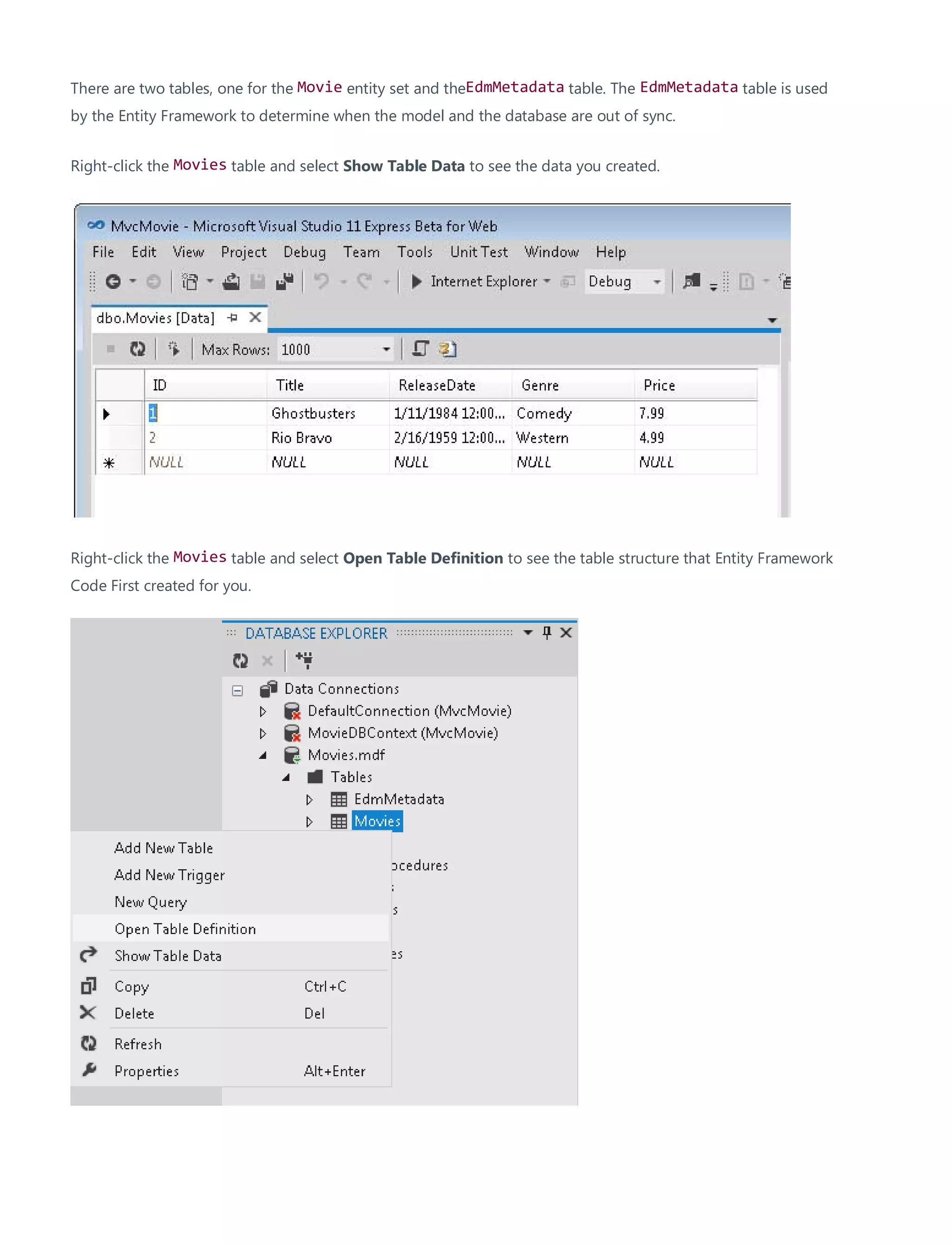Image resolution: width=952 pixels, height=1246 pixels.
Task: Click the Find in Files toolbar icon
Action: point(691,281)
